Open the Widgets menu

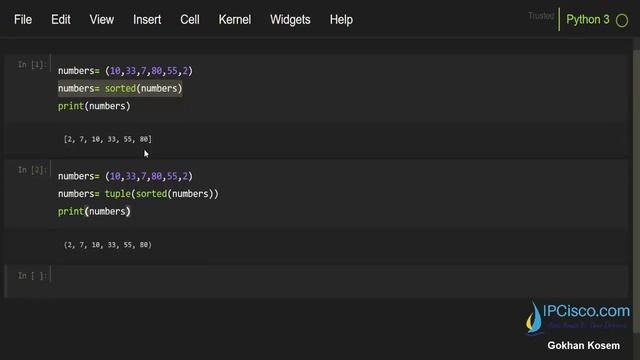290,20
